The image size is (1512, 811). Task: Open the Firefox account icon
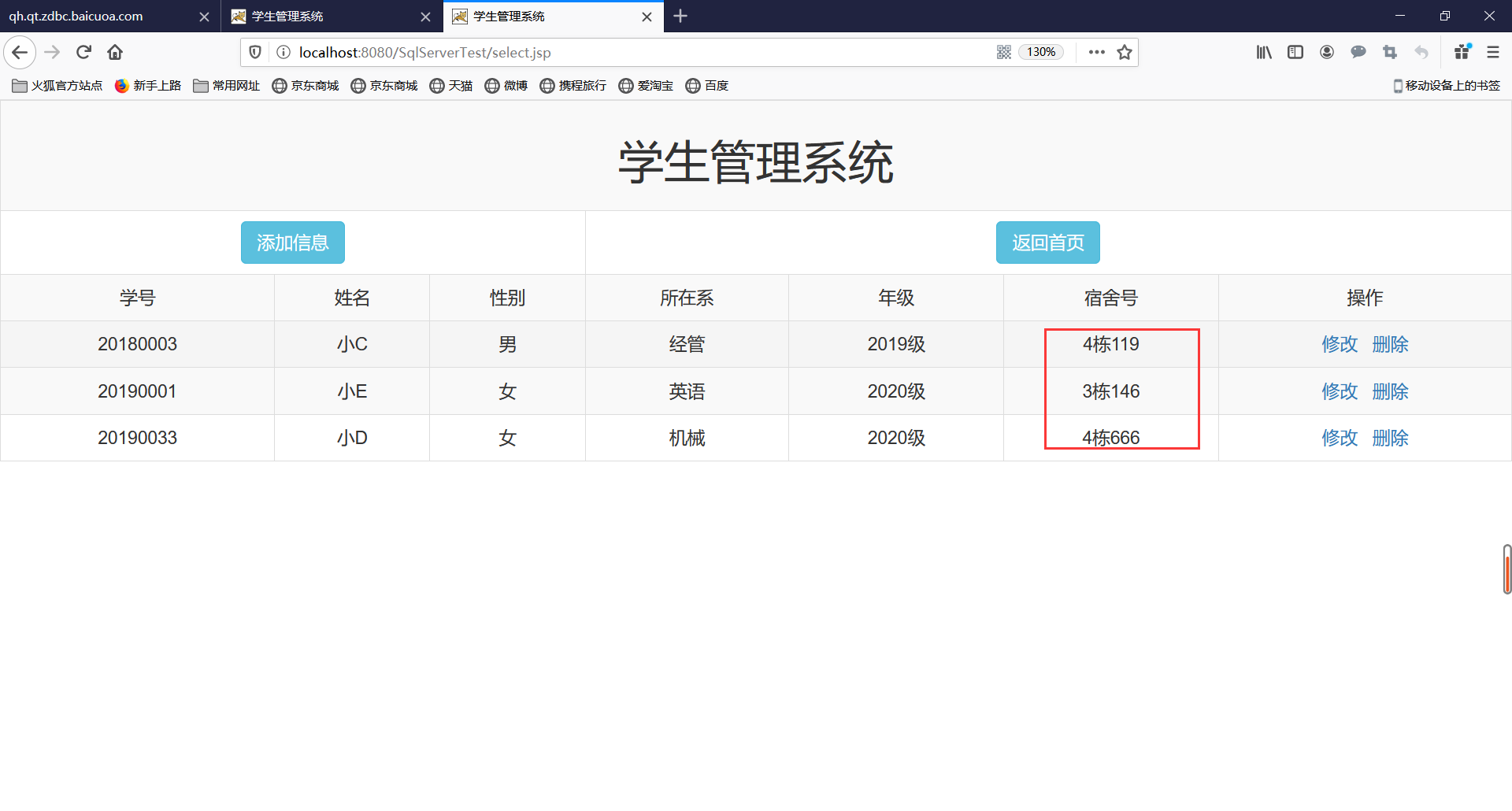tap(1327, 52)
